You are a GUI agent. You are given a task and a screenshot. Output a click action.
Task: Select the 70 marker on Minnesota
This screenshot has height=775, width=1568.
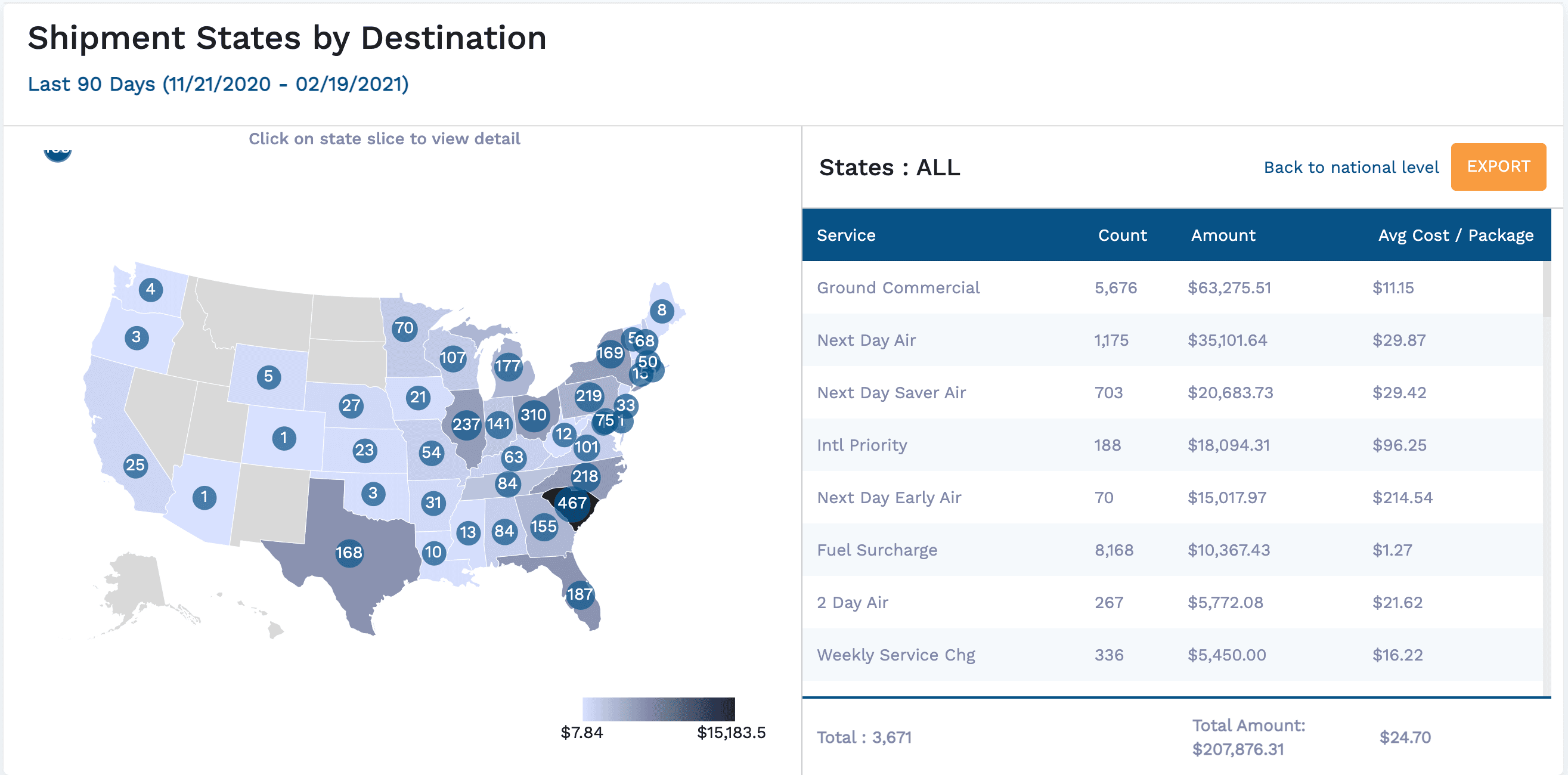tap(404, 328)
